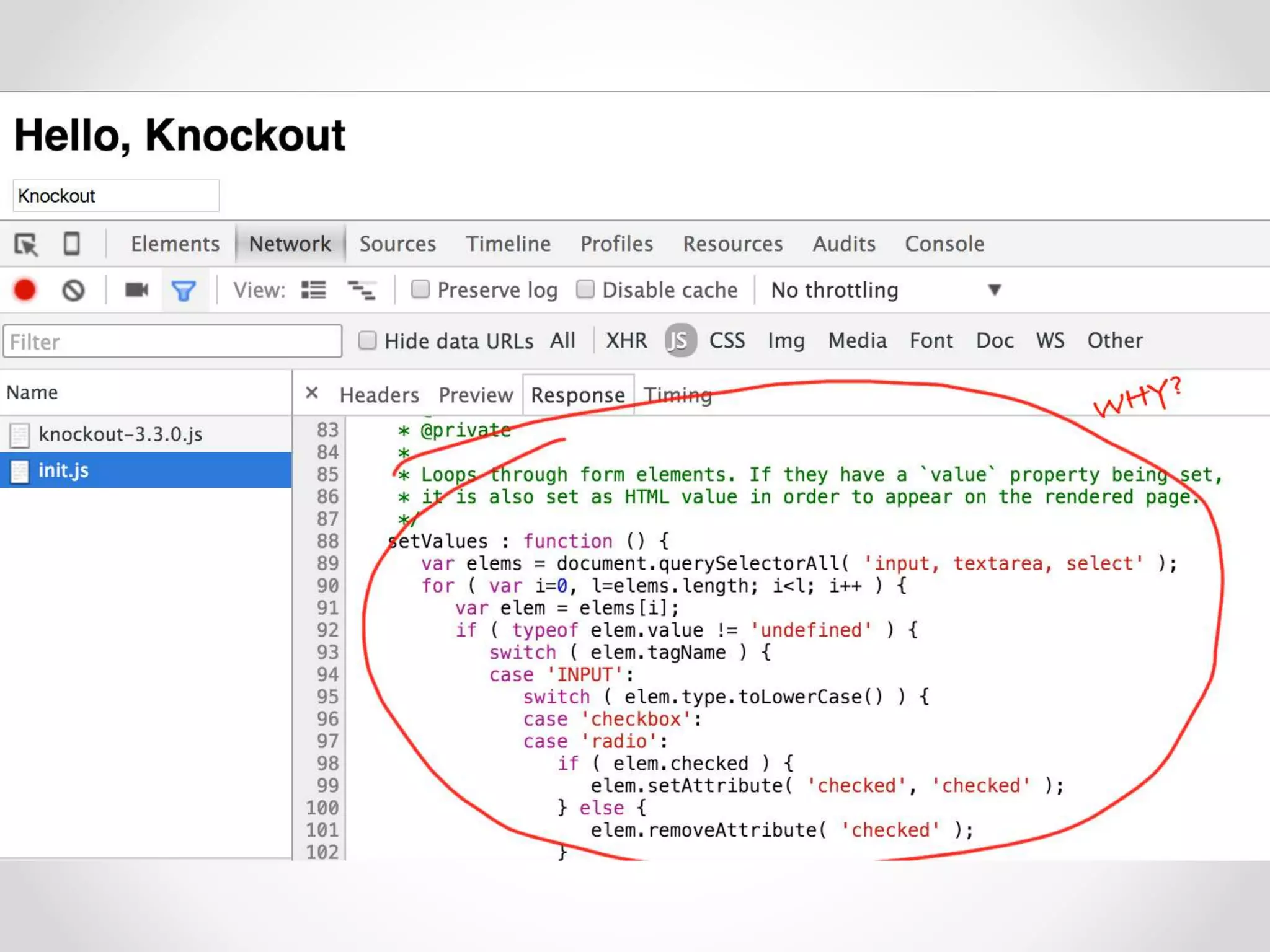
Task: Click the 'Hello, Knockout' page heading
Action: coord(180,136)
